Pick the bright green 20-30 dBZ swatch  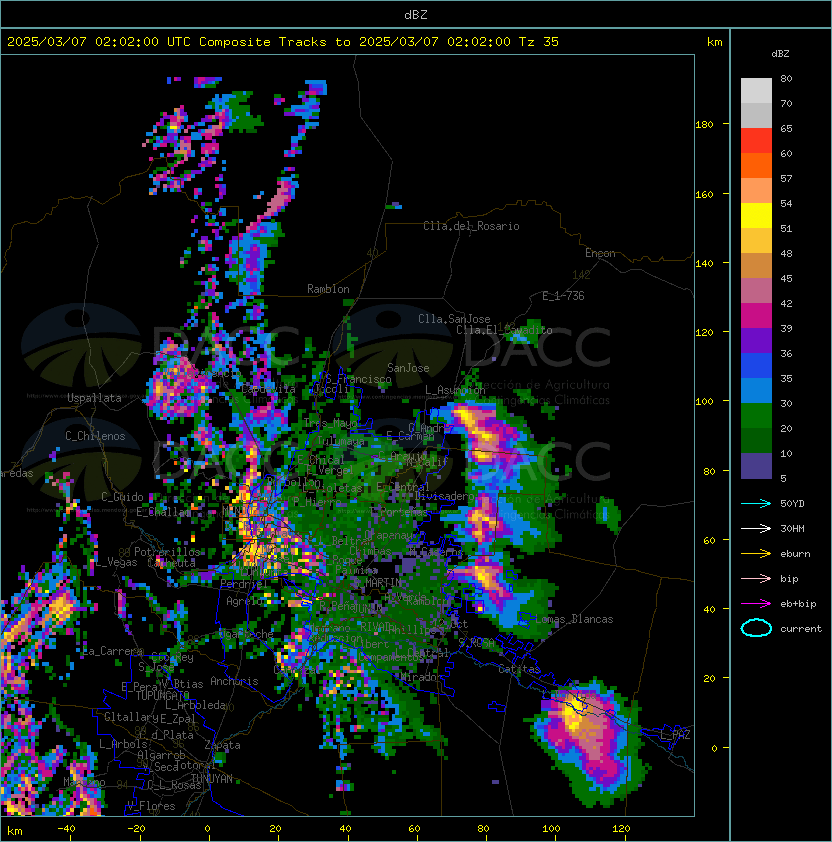(756, 416)
